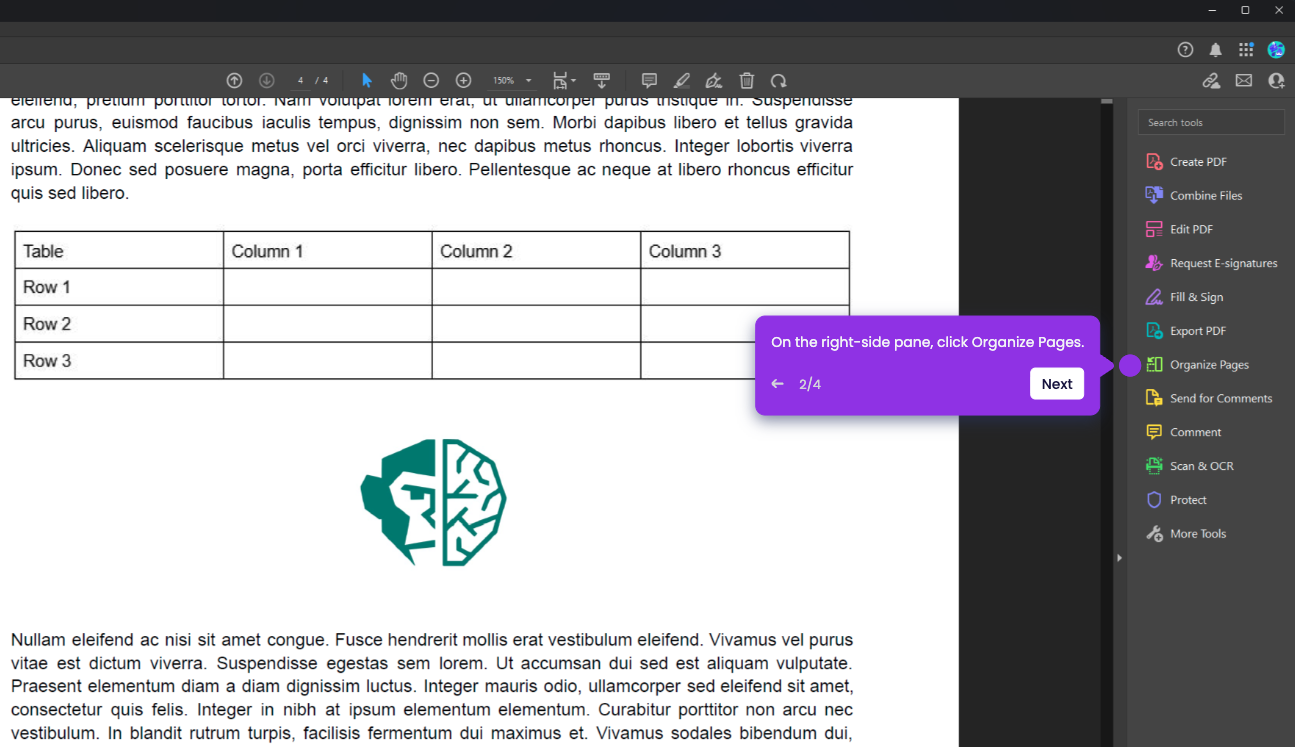
Task: Click the Search tools field
Action: tap(1211, 122)
